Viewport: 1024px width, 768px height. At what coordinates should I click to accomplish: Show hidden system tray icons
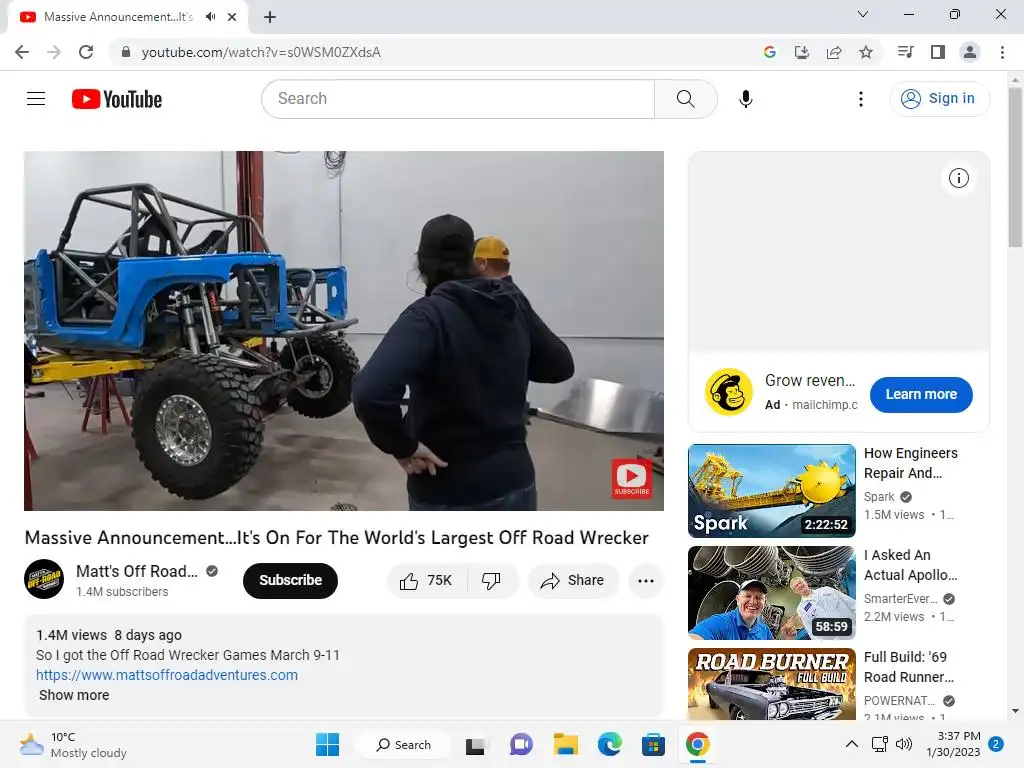point(852,744)
